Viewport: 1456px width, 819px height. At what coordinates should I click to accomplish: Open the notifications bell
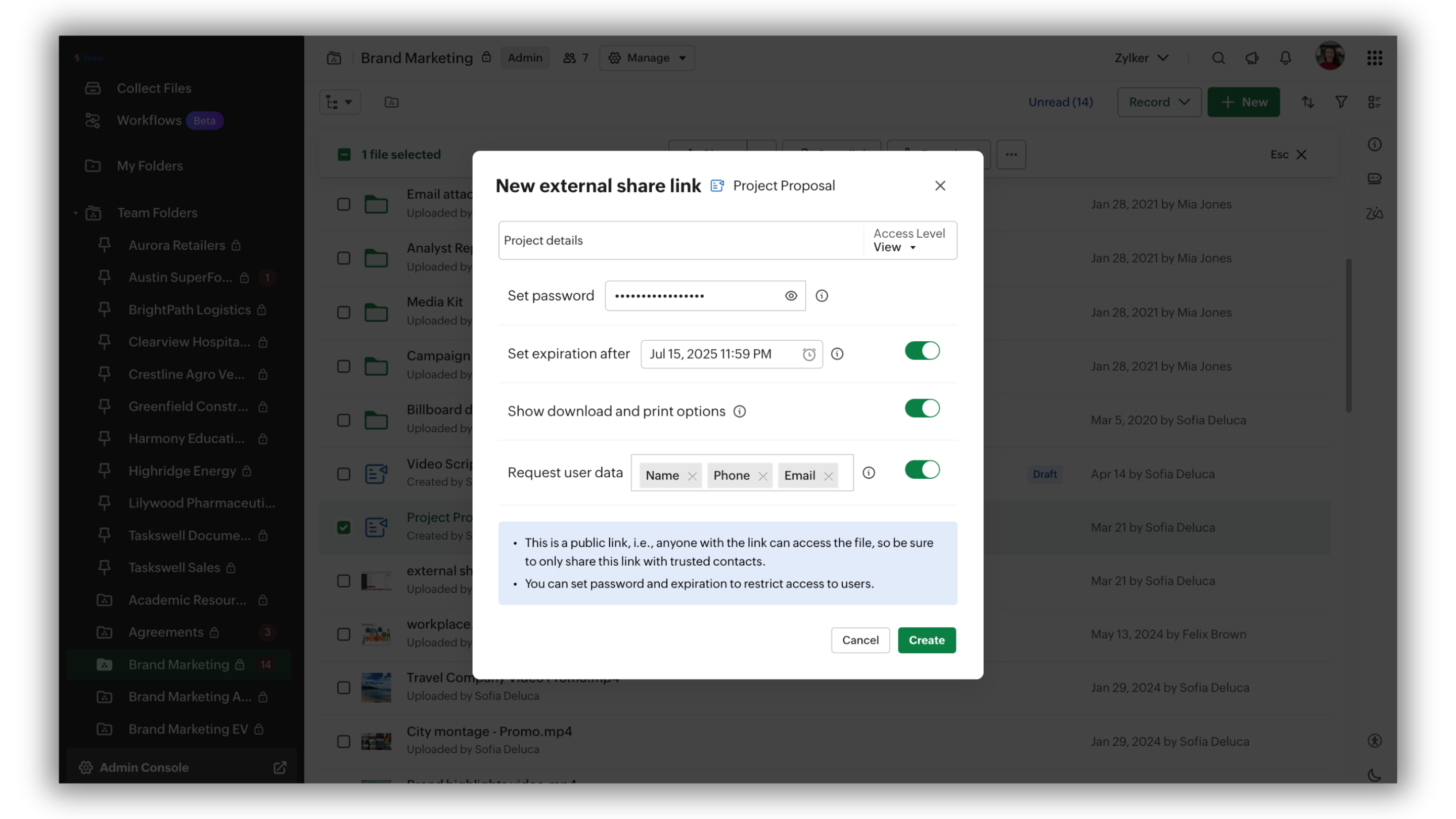(1285, 58)
